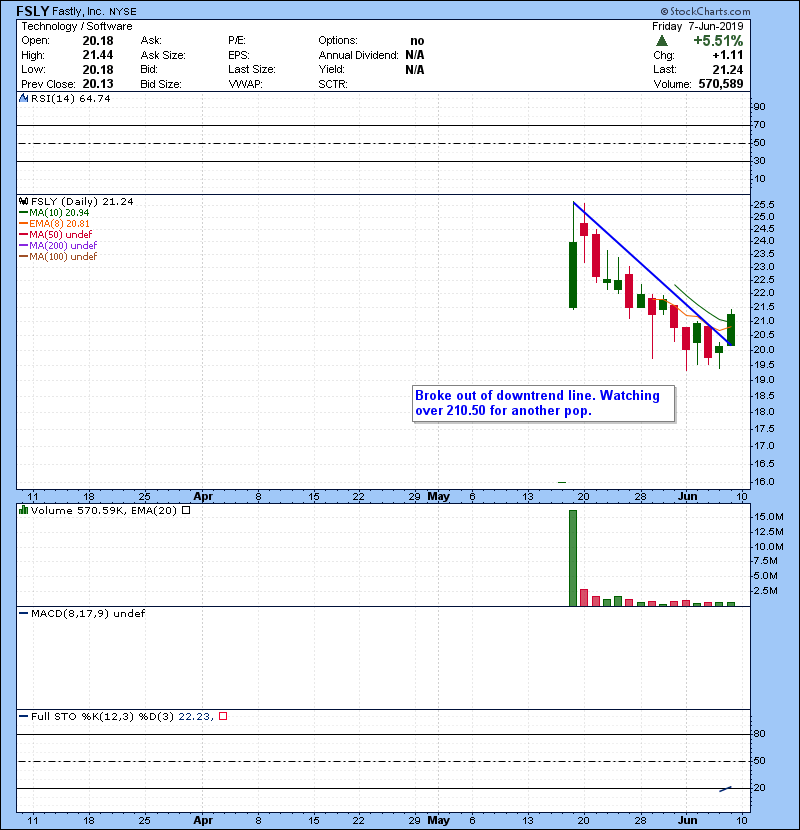The width and height of the screenshot is (800, 830).
Task: Click the RSI indicator icon
Action: [x=23, y=98]
